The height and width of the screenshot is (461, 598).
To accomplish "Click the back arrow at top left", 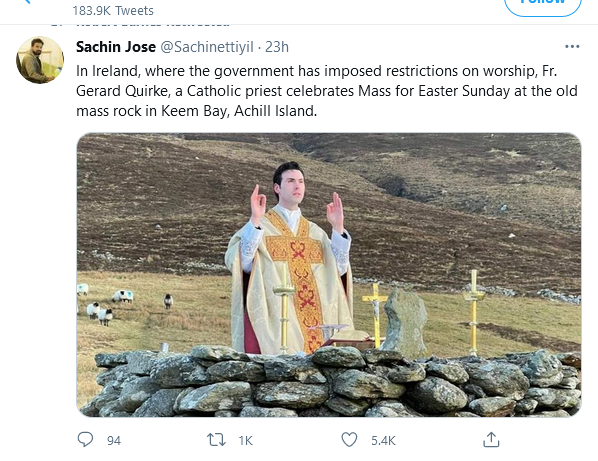I will click(x=27, y=2).
